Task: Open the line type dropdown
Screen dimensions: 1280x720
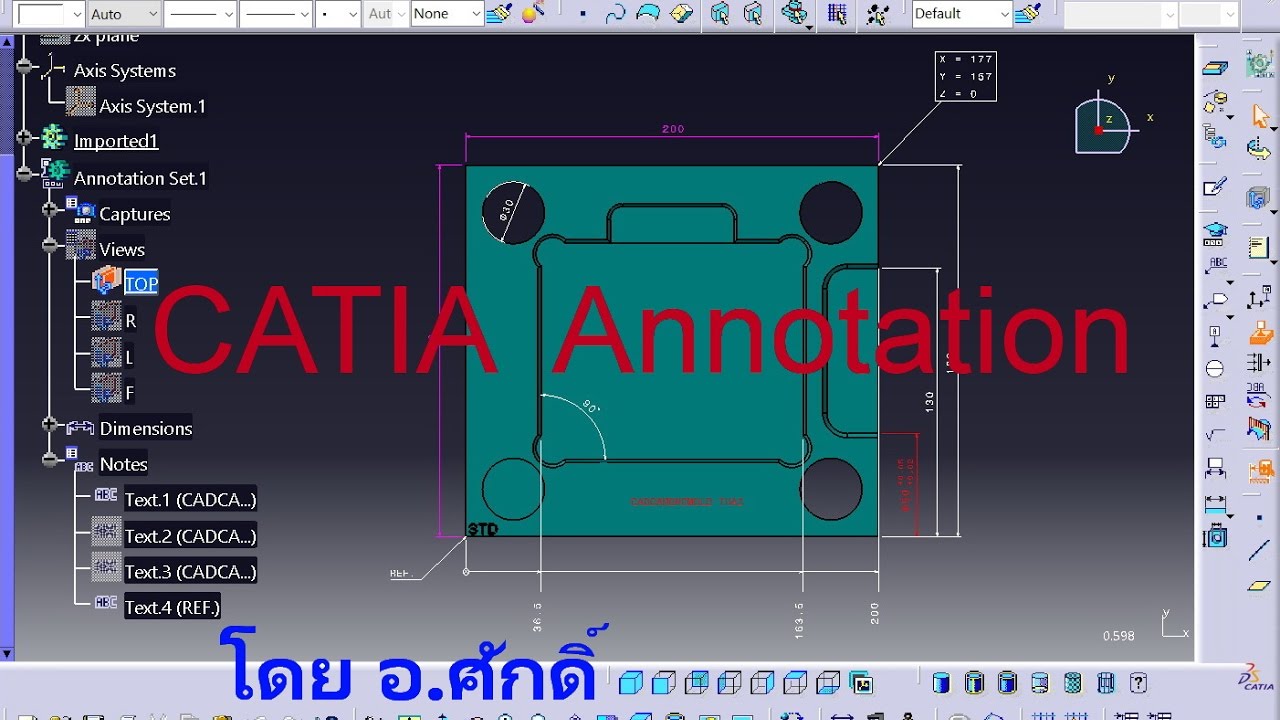Action: 277,14
